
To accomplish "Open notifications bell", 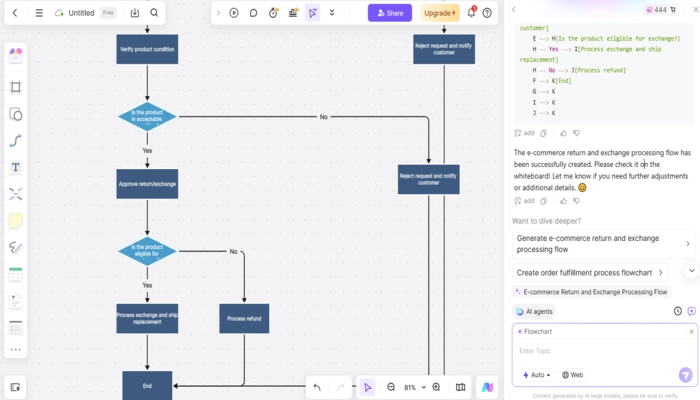I will 471,13.
